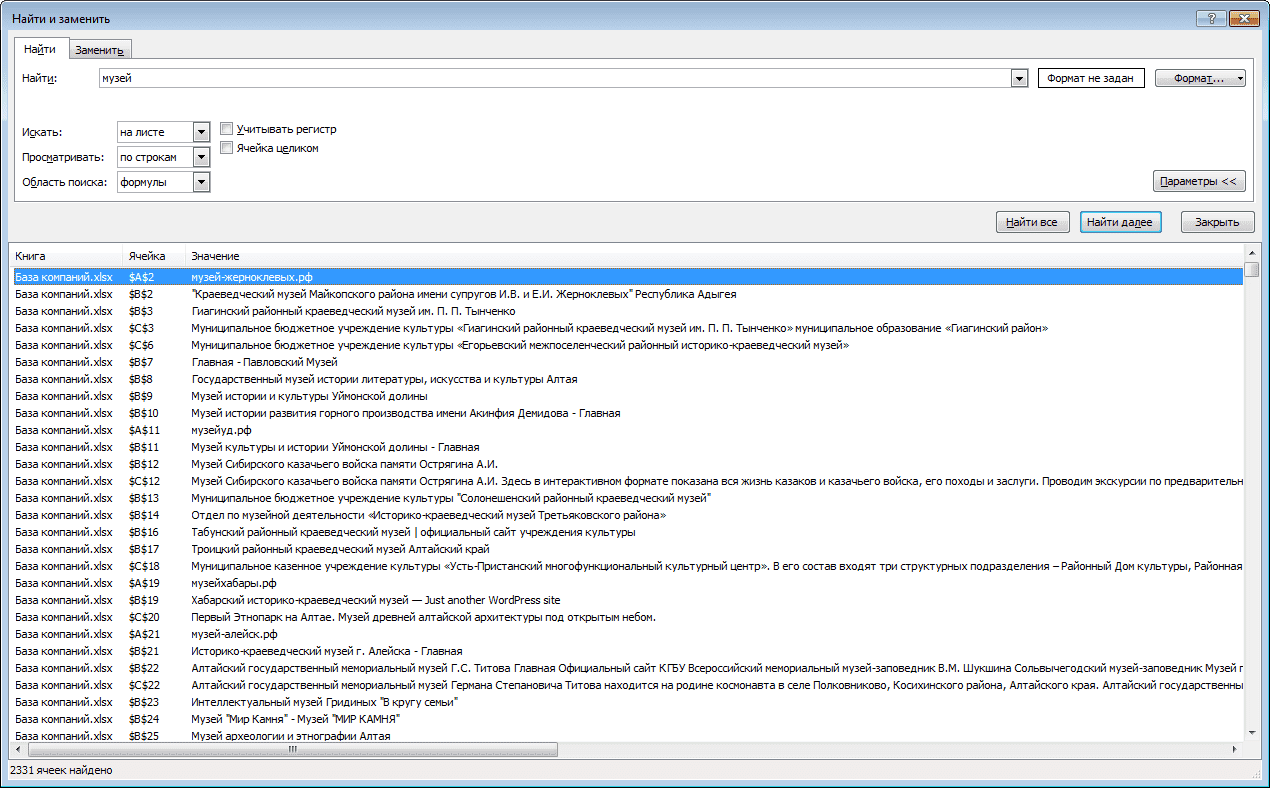Image resolution: width=1270 pixels, height=788 pixels.
Task: Click the Найти search text field
Action: [555, 78]
